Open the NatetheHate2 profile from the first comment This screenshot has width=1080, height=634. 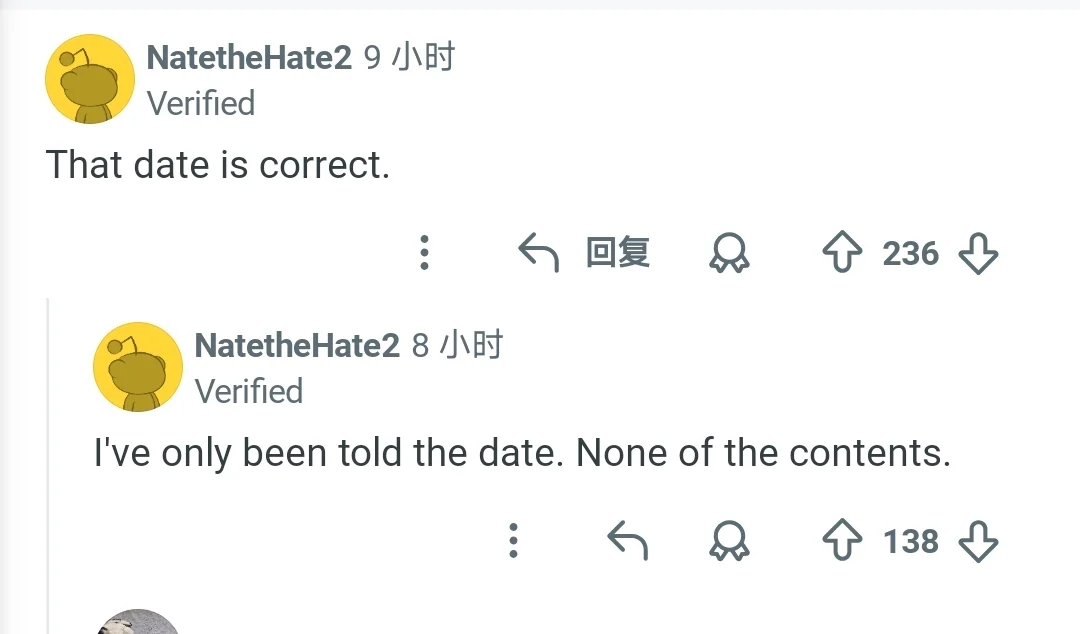pos(249,58)
